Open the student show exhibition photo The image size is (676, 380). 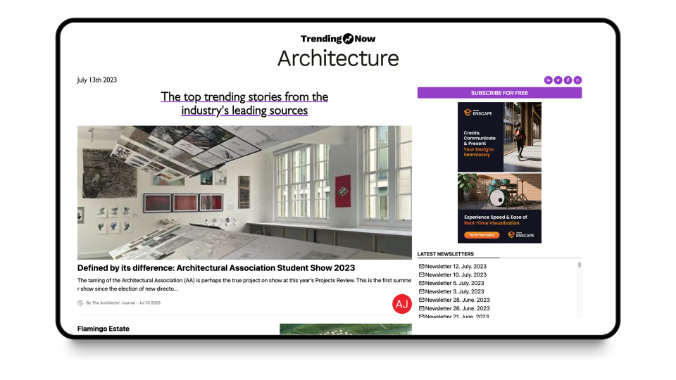pyautogui.click(x=244, y=192)
